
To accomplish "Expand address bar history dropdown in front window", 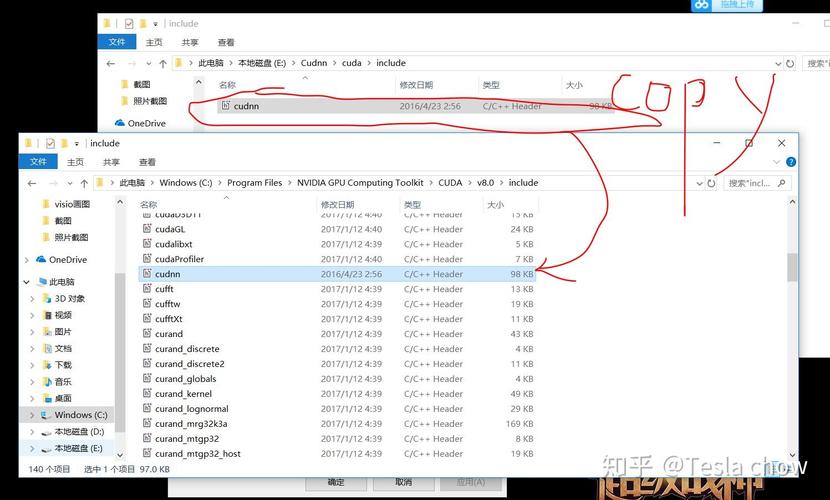I will pos(699,183).
